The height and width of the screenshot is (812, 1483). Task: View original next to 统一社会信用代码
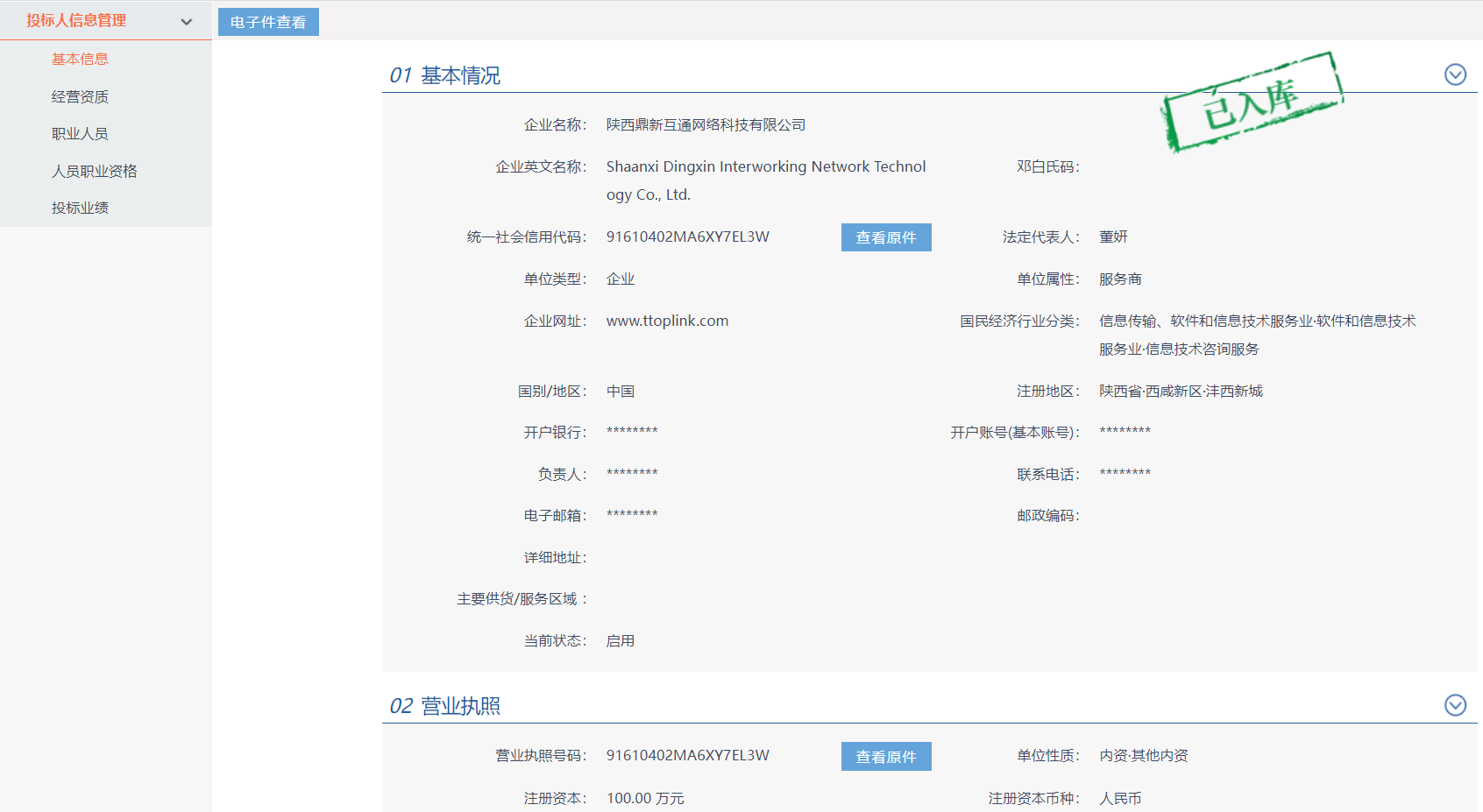coord(885,237)
